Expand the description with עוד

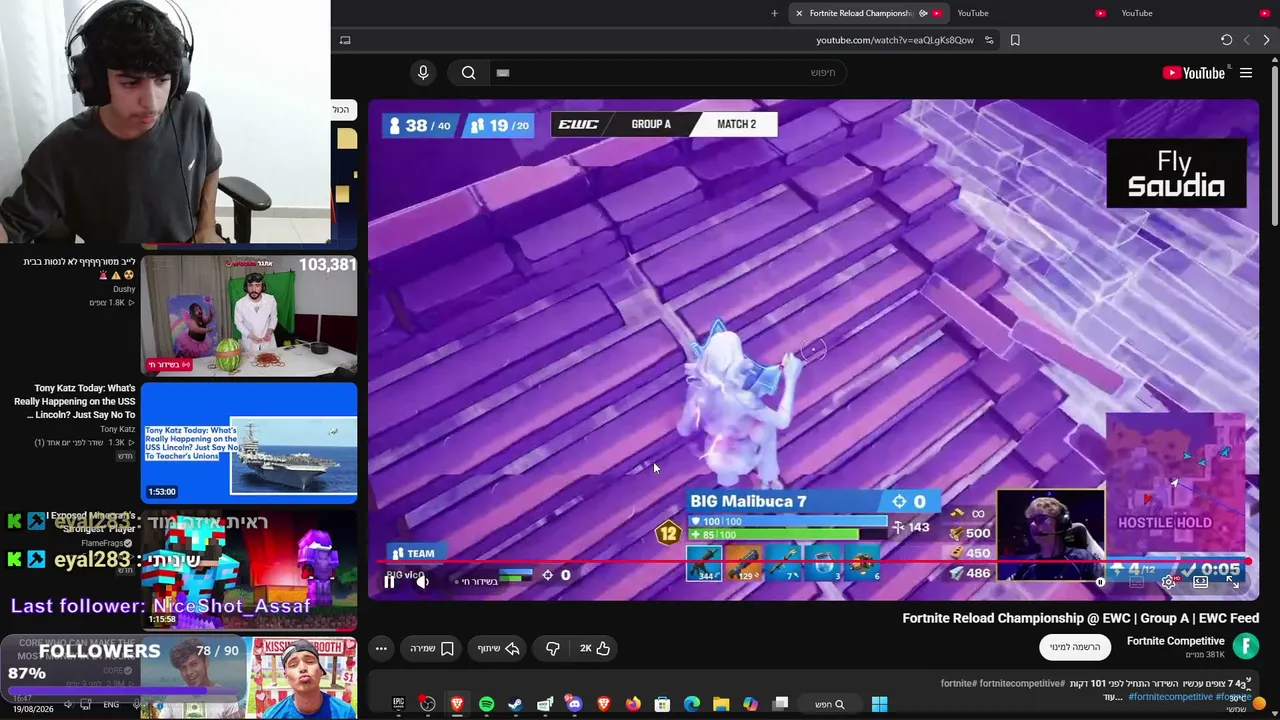point(1113,697)
